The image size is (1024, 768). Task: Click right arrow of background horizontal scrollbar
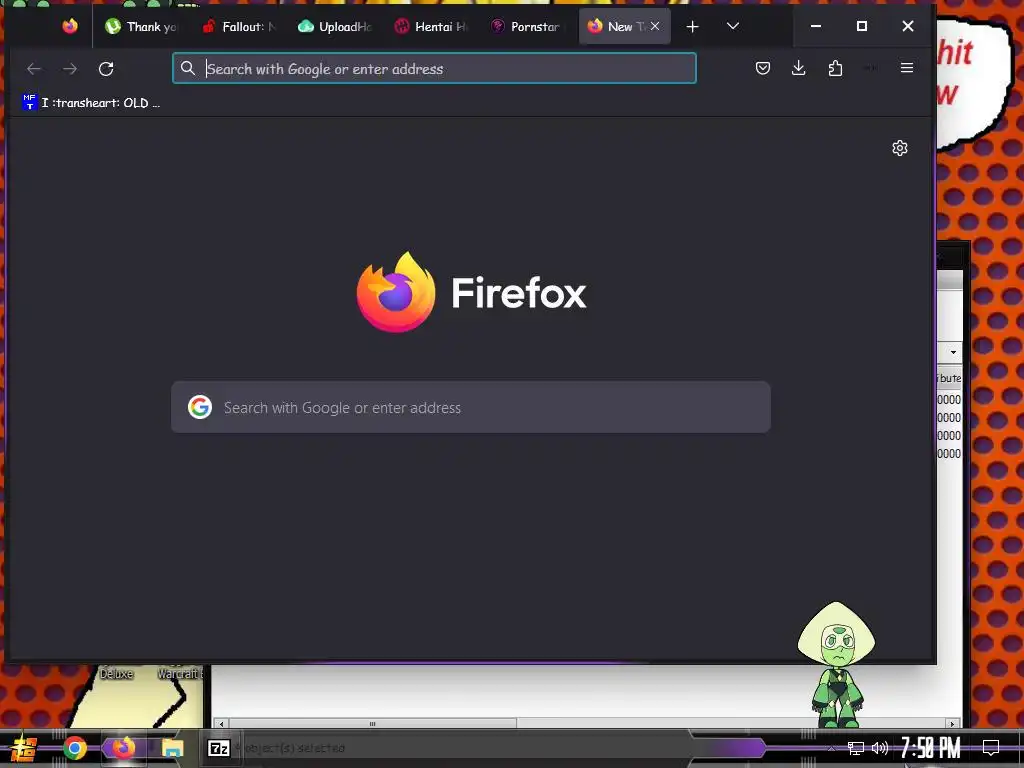(x=953, y=724)
